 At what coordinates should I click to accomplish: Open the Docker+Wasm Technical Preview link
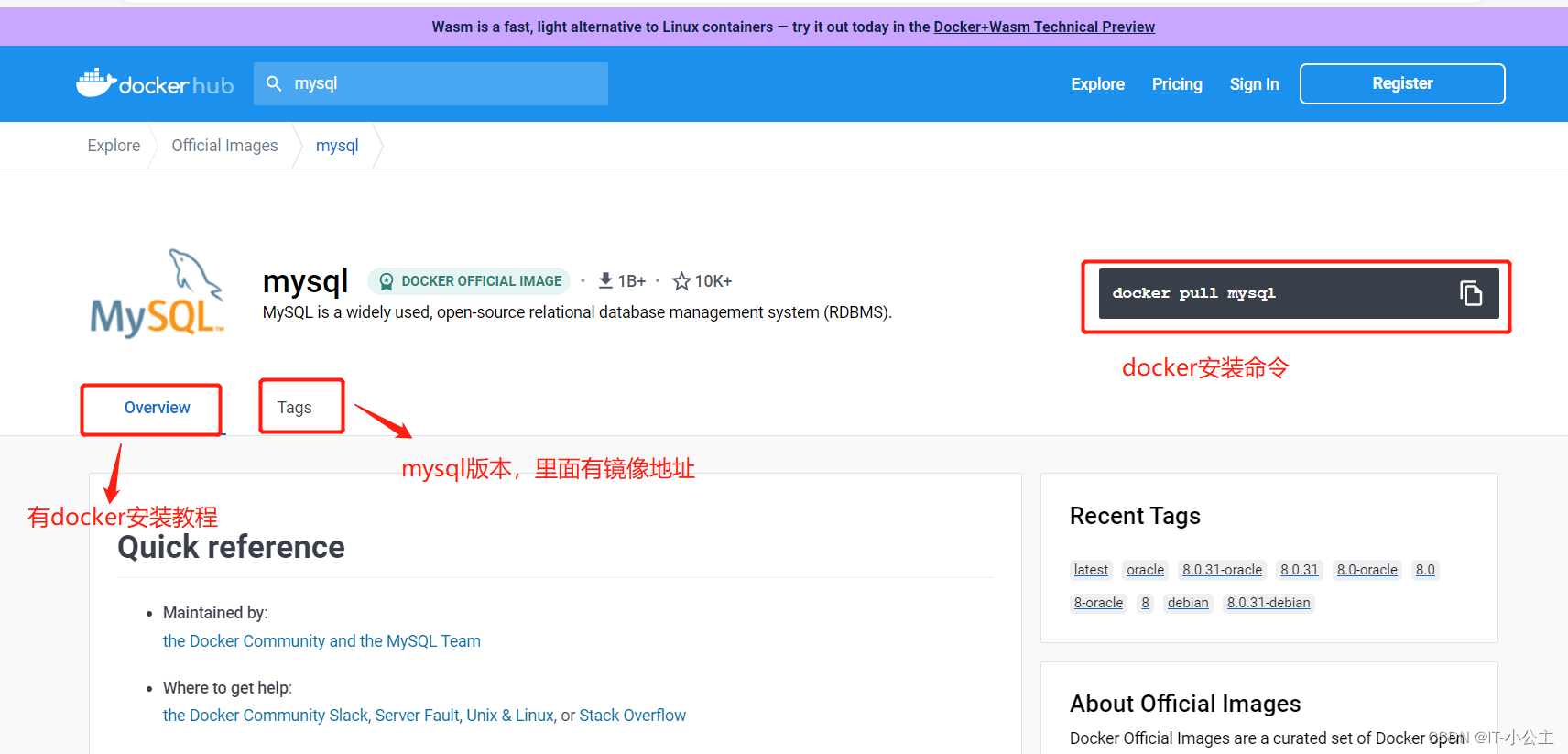[x=1044, y=27]
